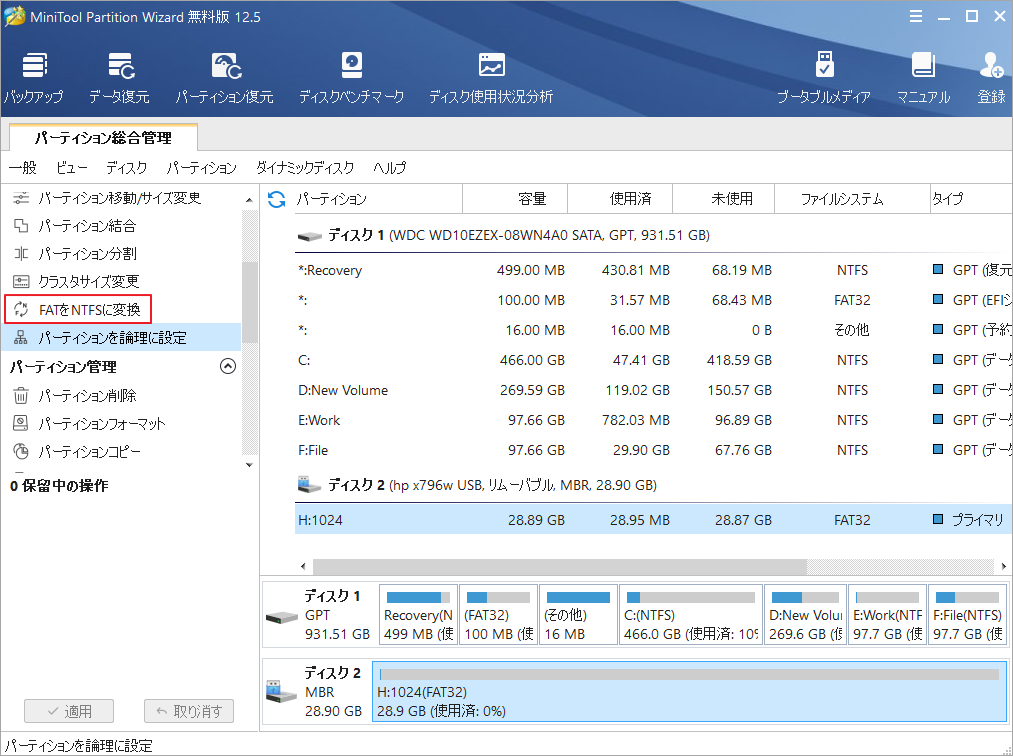
Task: Open the hamburger menu in title bar
Action: [x=916, y=16]
